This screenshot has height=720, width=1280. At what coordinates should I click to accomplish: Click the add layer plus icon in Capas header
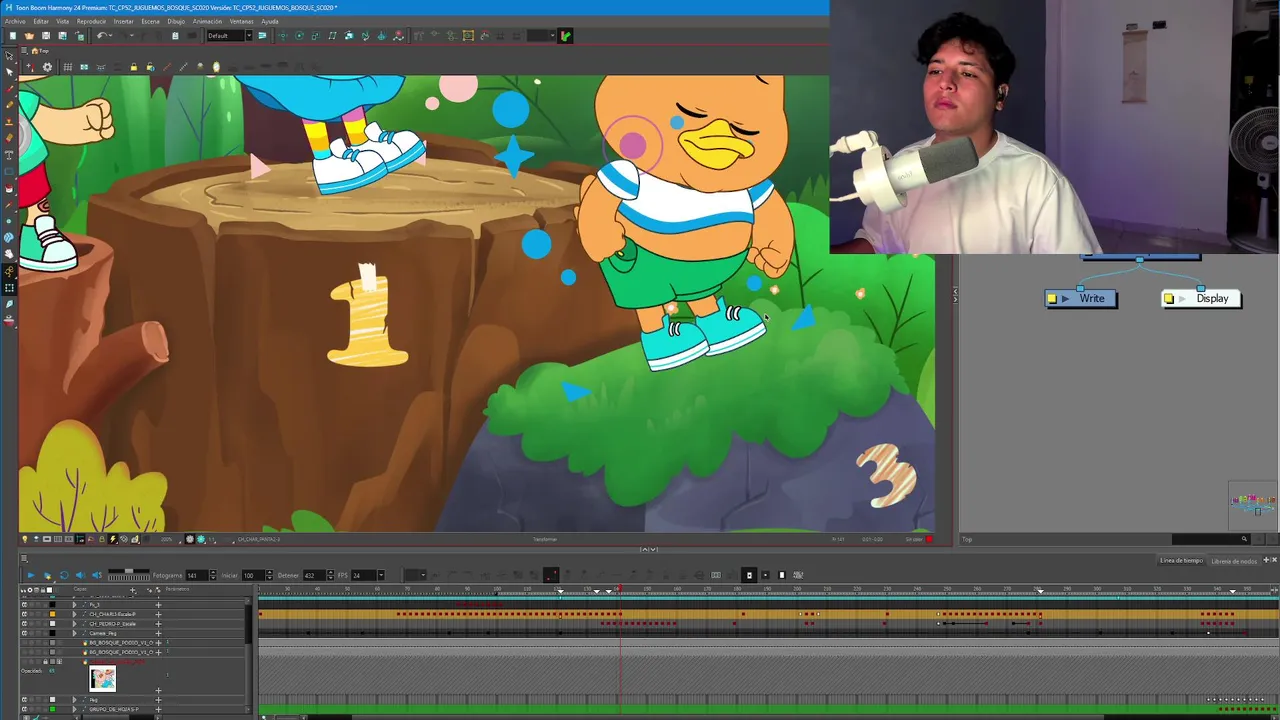point(133,590)
